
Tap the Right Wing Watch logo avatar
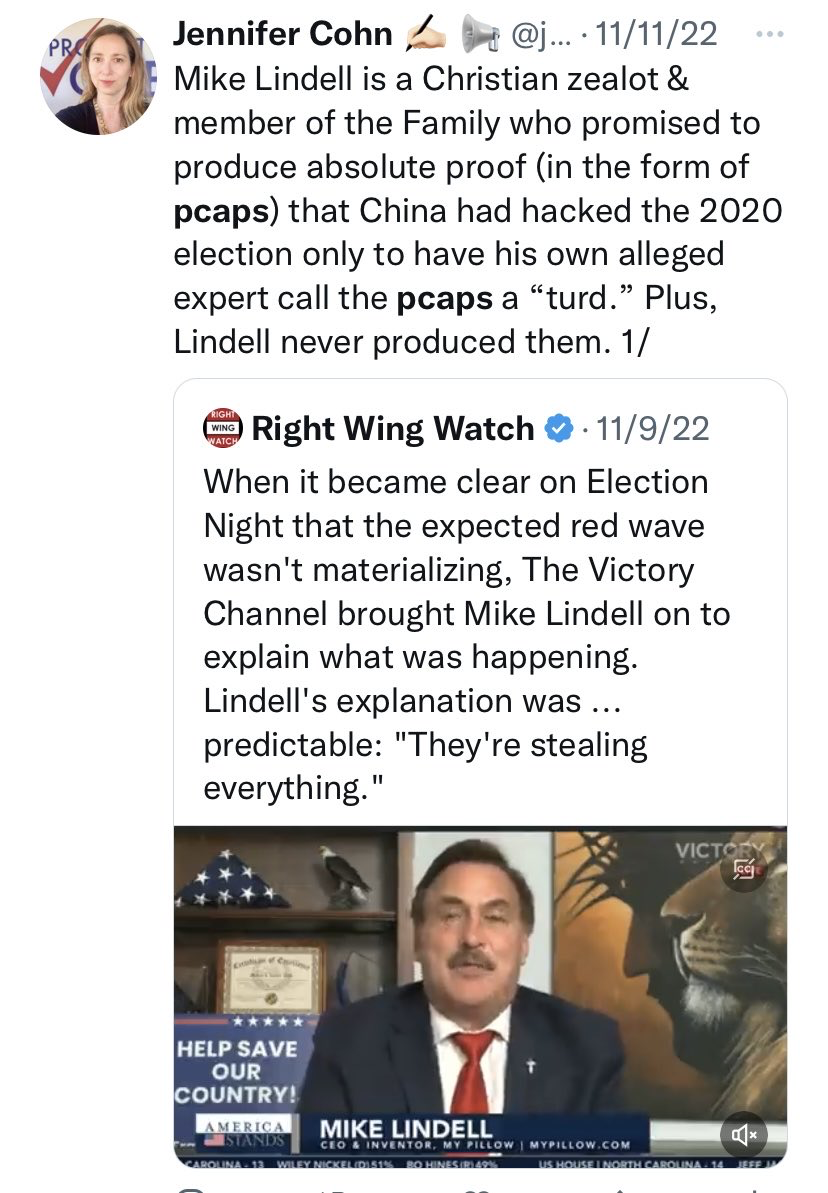point(223,428)
